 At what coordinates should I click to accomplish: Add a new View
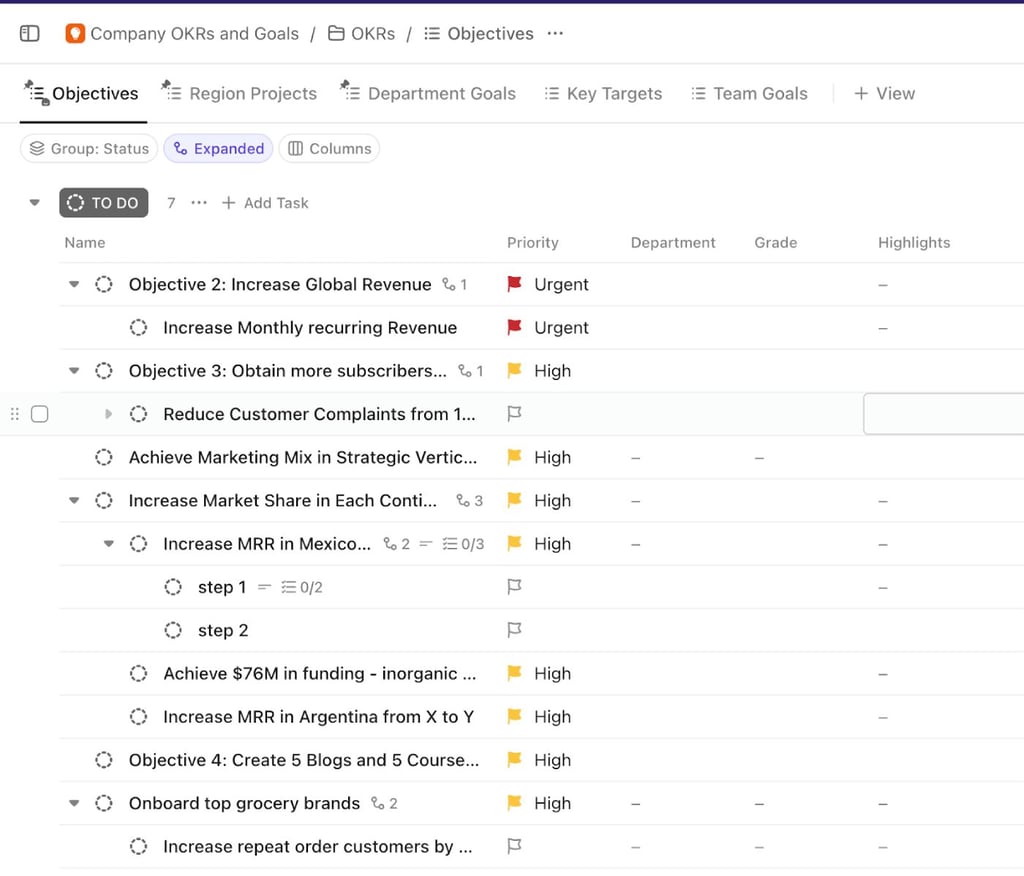(x=884, y=93)
